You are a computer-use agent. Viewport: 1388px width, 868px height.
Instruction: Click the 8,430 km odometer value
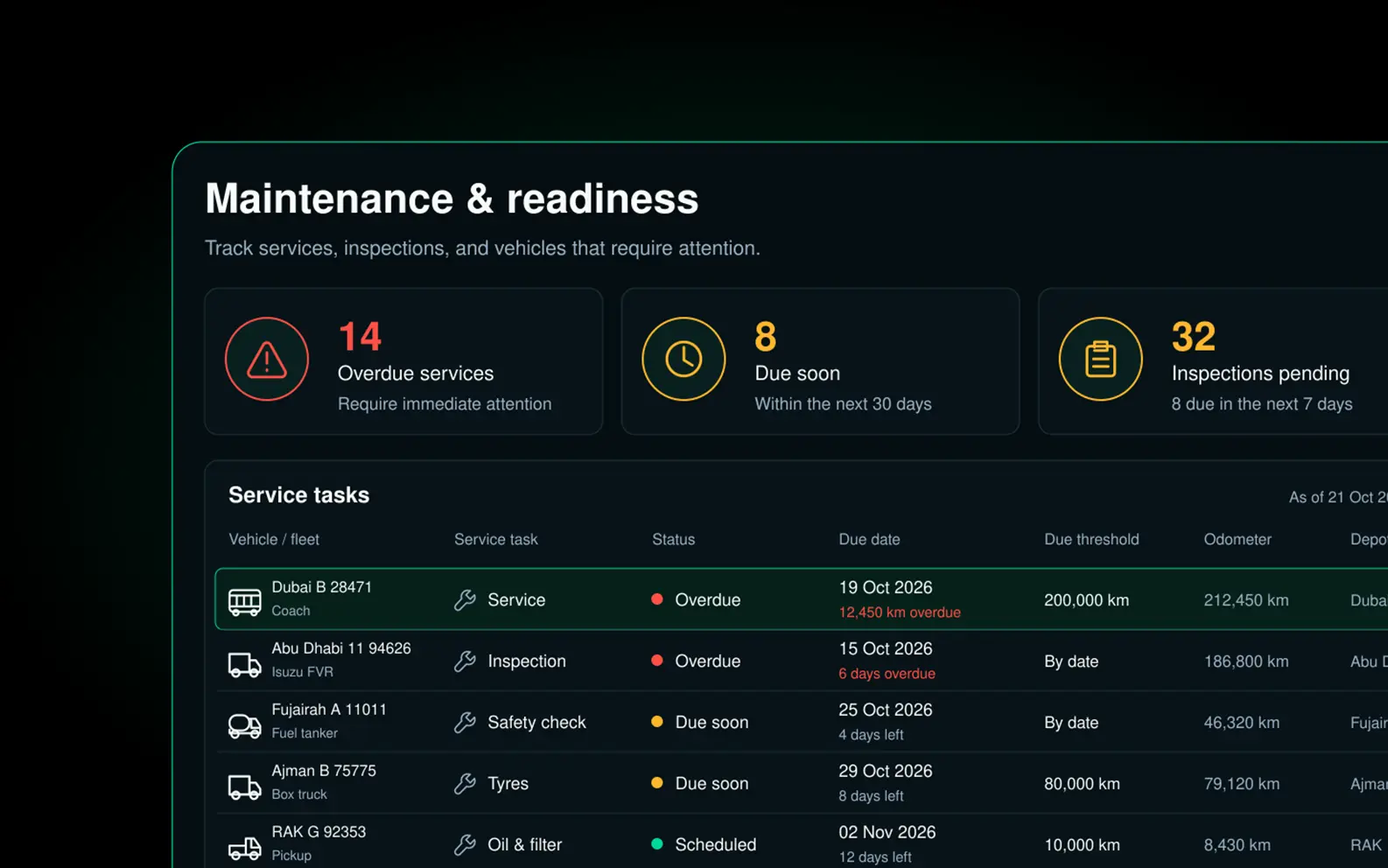tap(1237, 845)
